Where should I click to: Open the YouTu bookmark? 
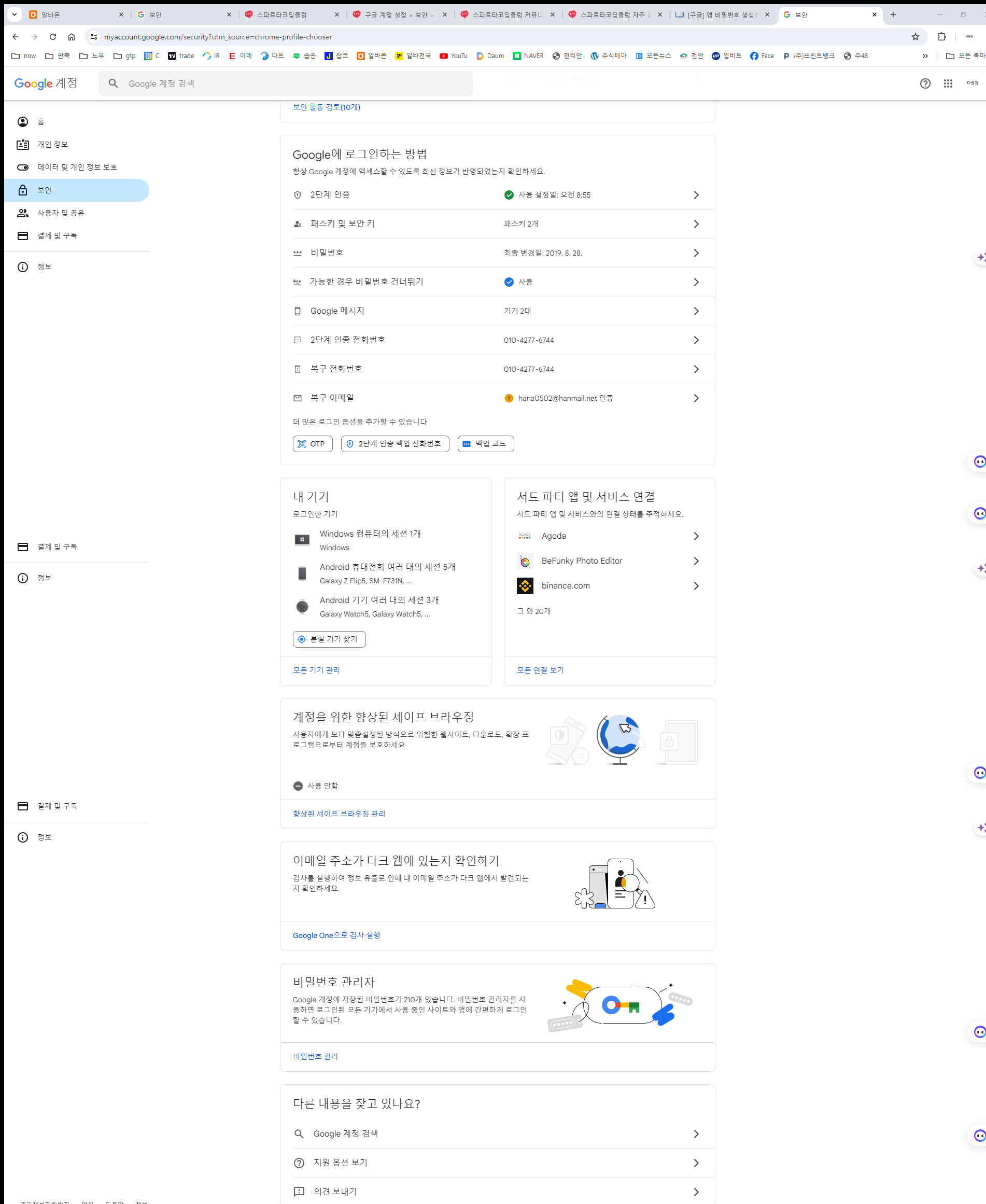tap(453, 55)
